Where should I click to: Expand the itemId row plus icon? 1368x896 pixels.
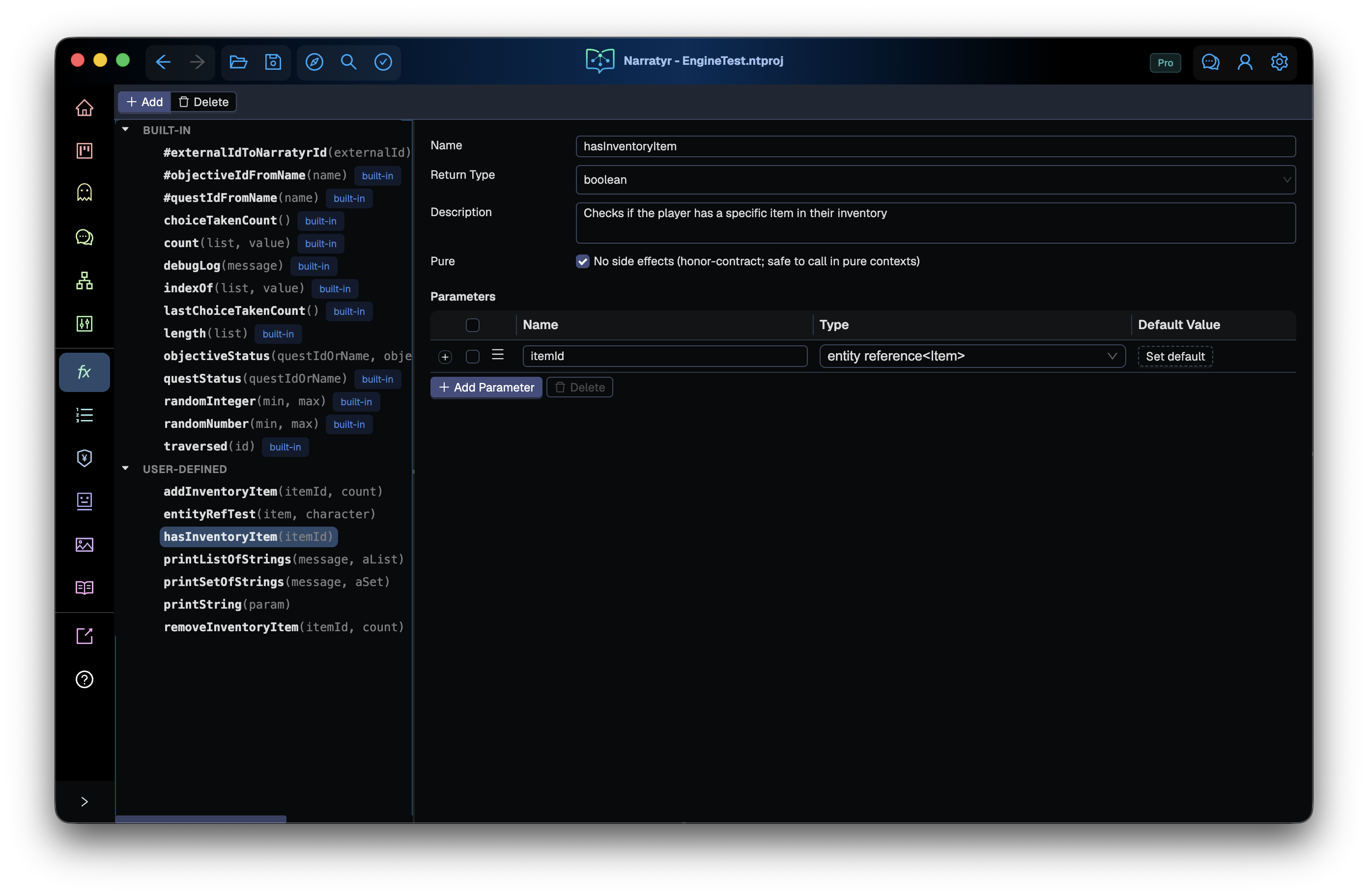pos(445,358)
